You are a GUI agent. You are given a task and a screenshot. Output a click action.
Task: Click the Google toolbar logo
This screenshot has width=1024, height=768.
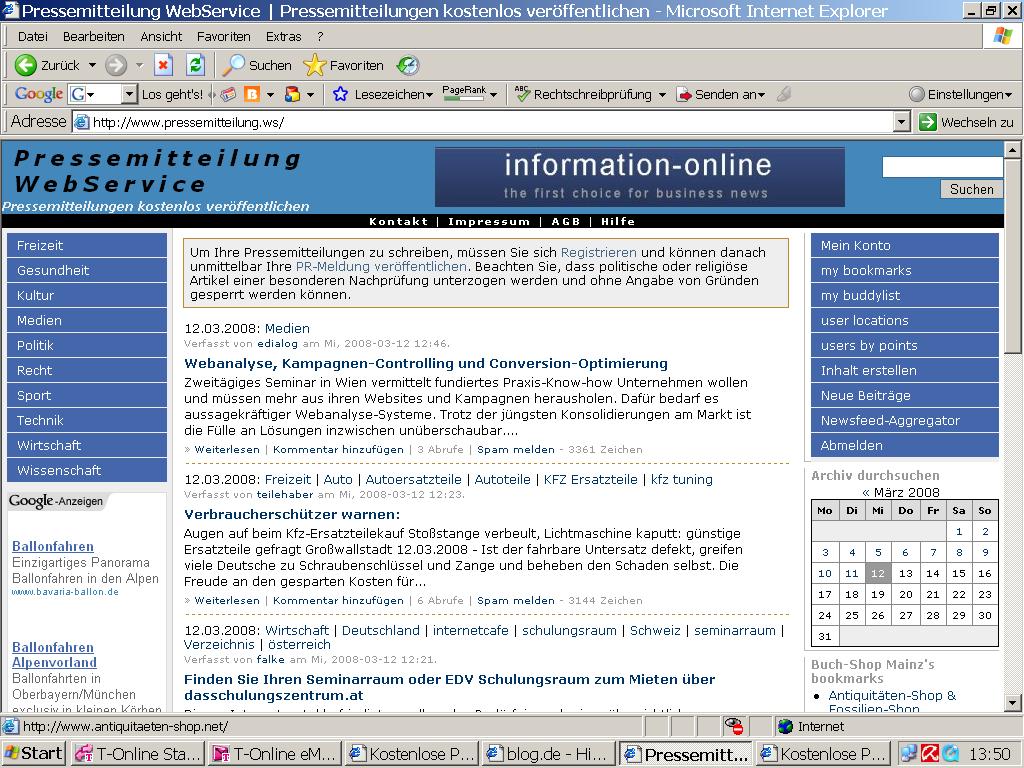(x=39, y=94)
